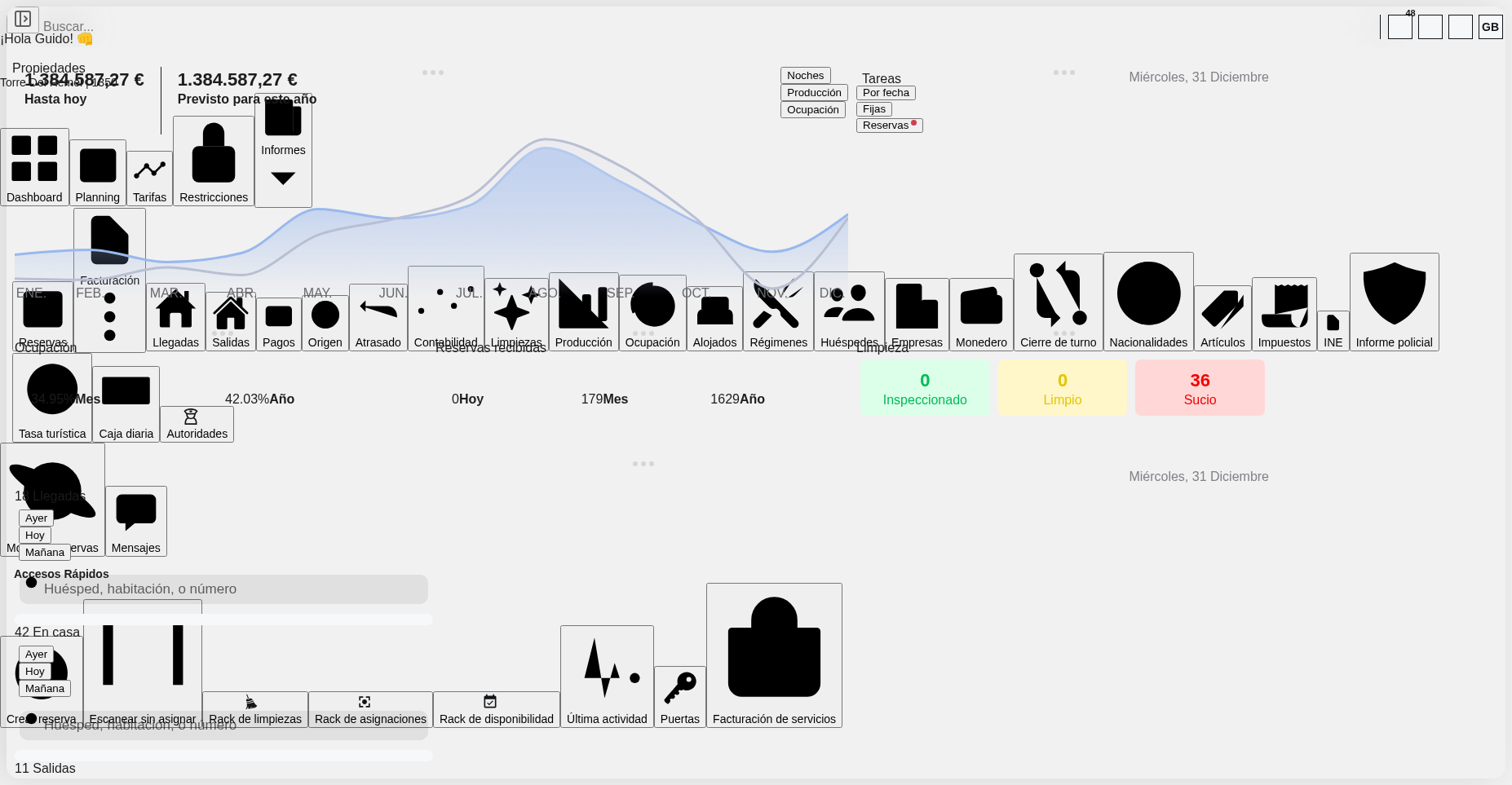Open the Restricciones lock icon
The image size is (1512, 785).
[213, 161]
